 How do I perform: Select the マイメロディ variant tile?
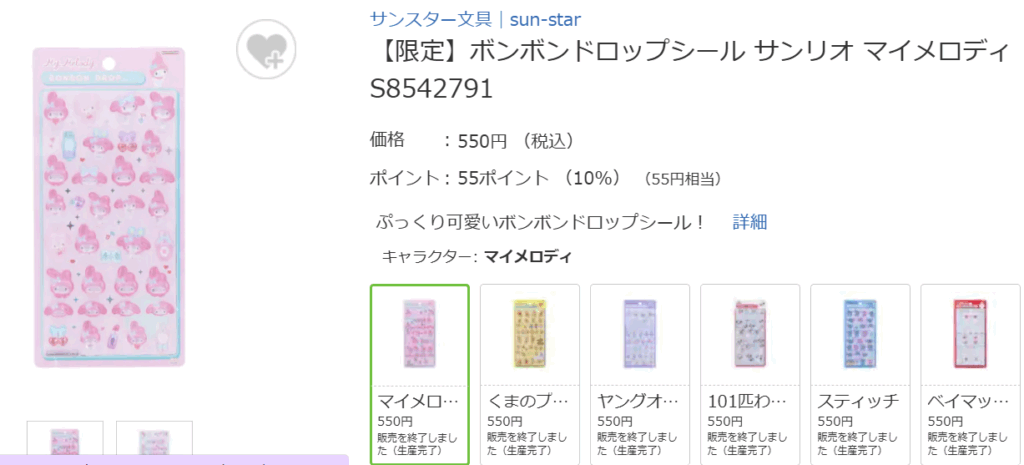[x=420, y=374]
